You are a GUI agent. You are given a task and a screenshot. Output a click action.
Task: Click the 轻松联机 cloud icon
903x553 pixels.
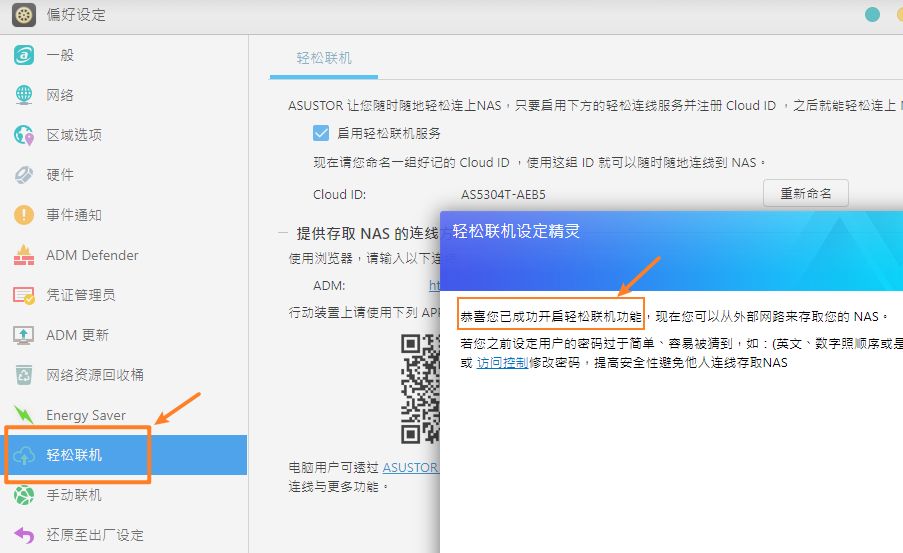point(24,455)
